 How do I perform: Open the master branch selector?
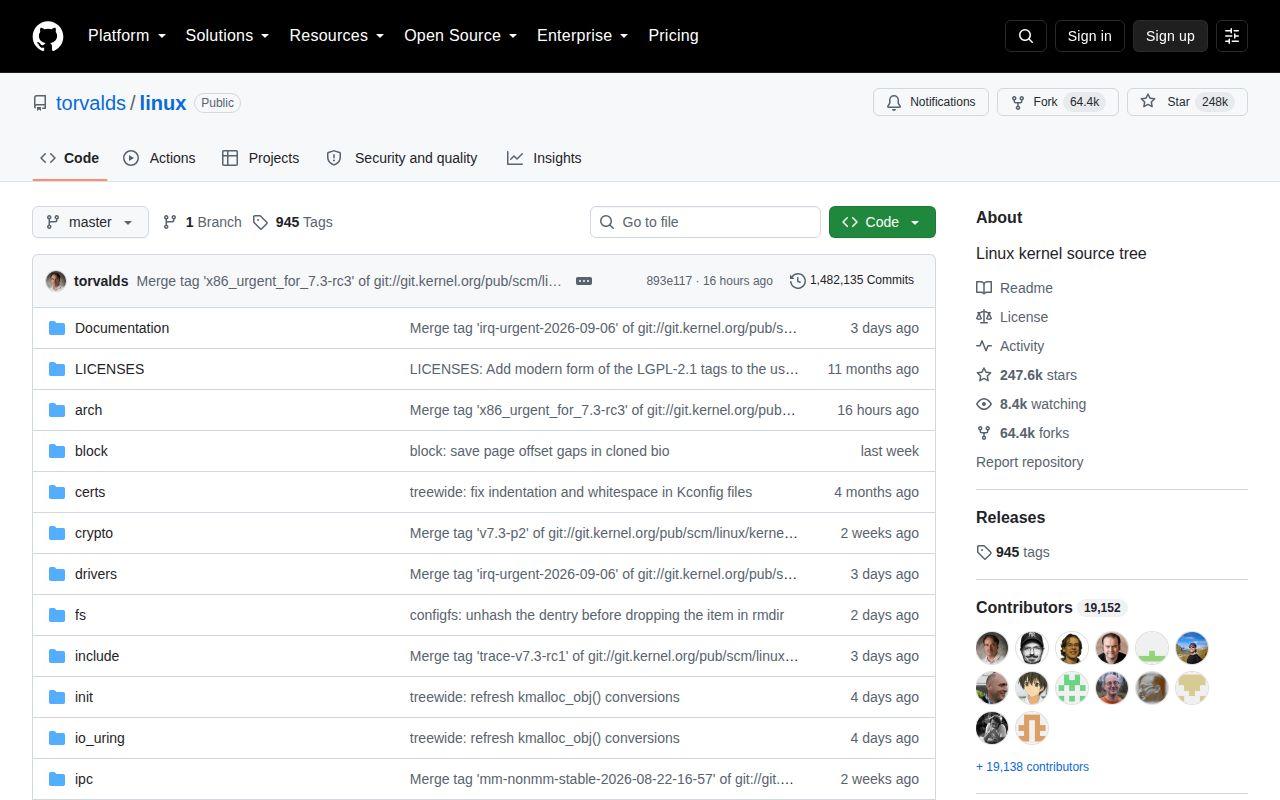(90, 222)
